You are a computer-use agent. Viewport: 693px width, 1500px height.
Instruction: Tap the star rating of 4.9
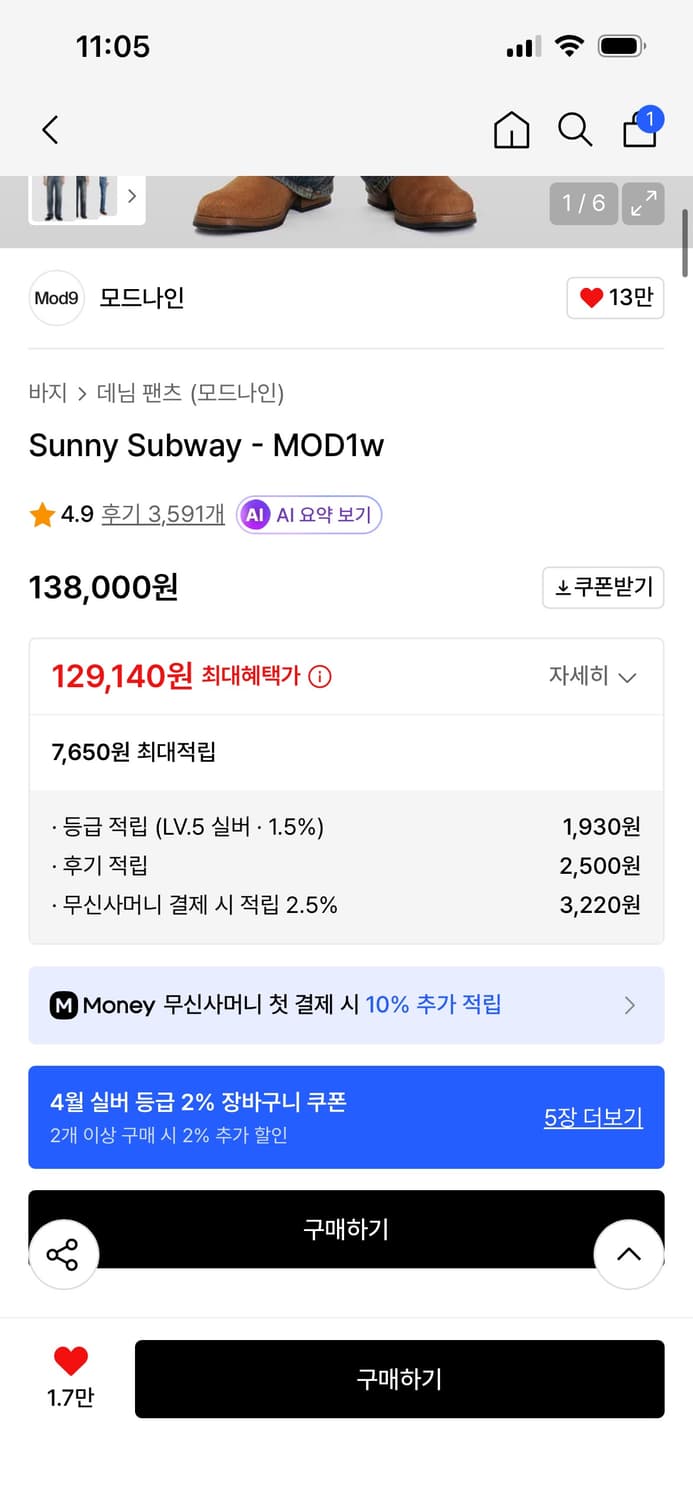[x=41, y=514]
